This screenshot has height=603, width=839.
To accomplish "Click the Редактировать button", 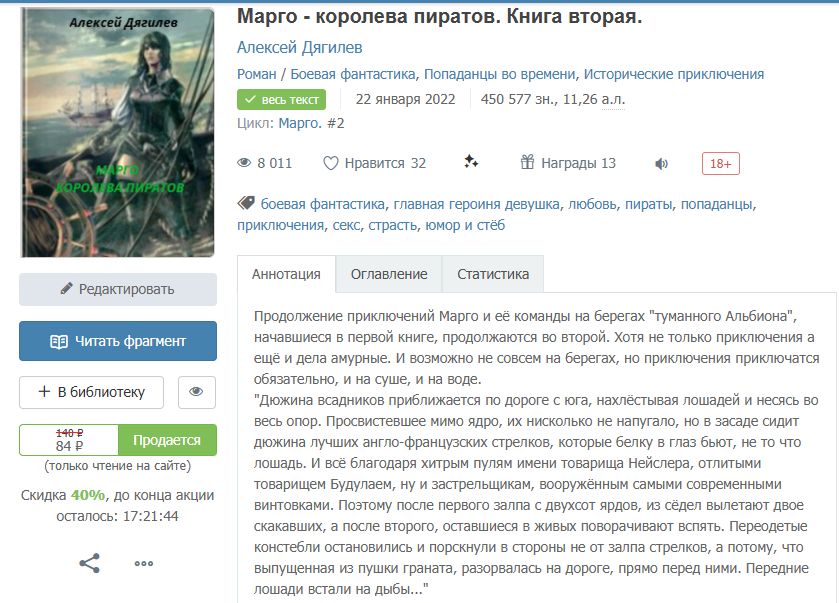I will click(x=118, y=289).
